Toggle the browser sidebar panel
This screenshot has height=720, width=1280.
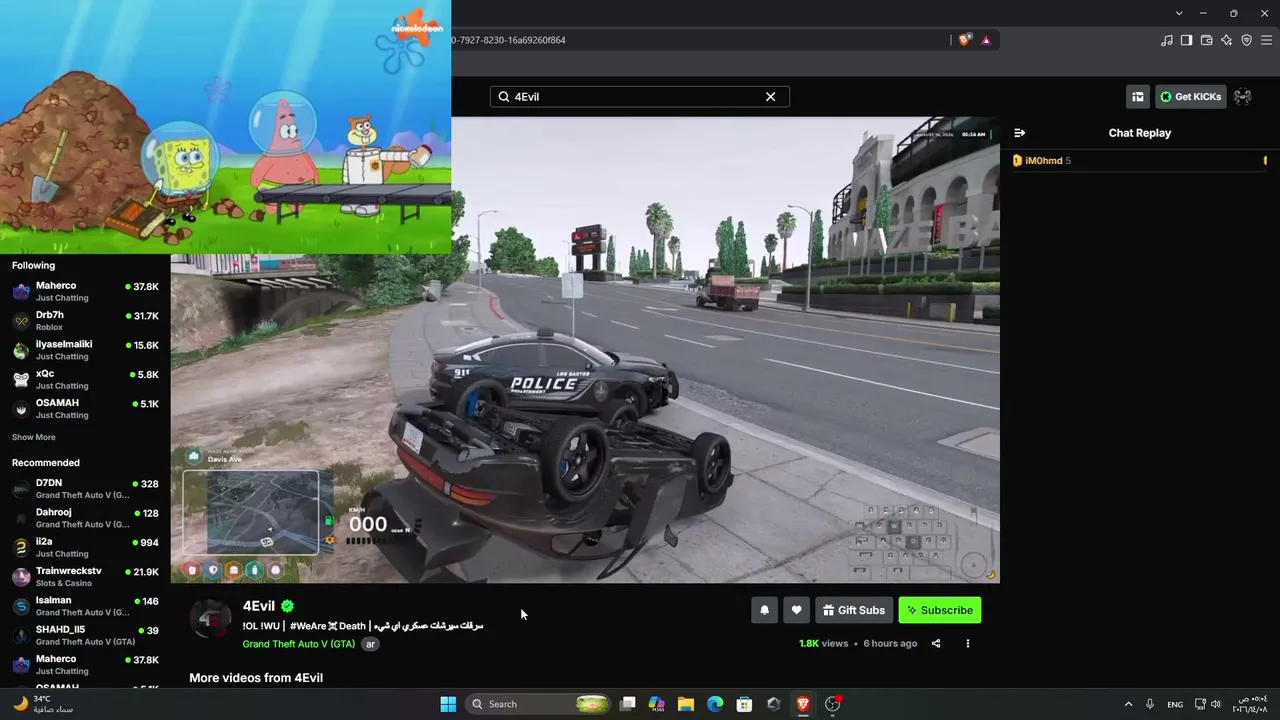click(x=1186, y=40)
